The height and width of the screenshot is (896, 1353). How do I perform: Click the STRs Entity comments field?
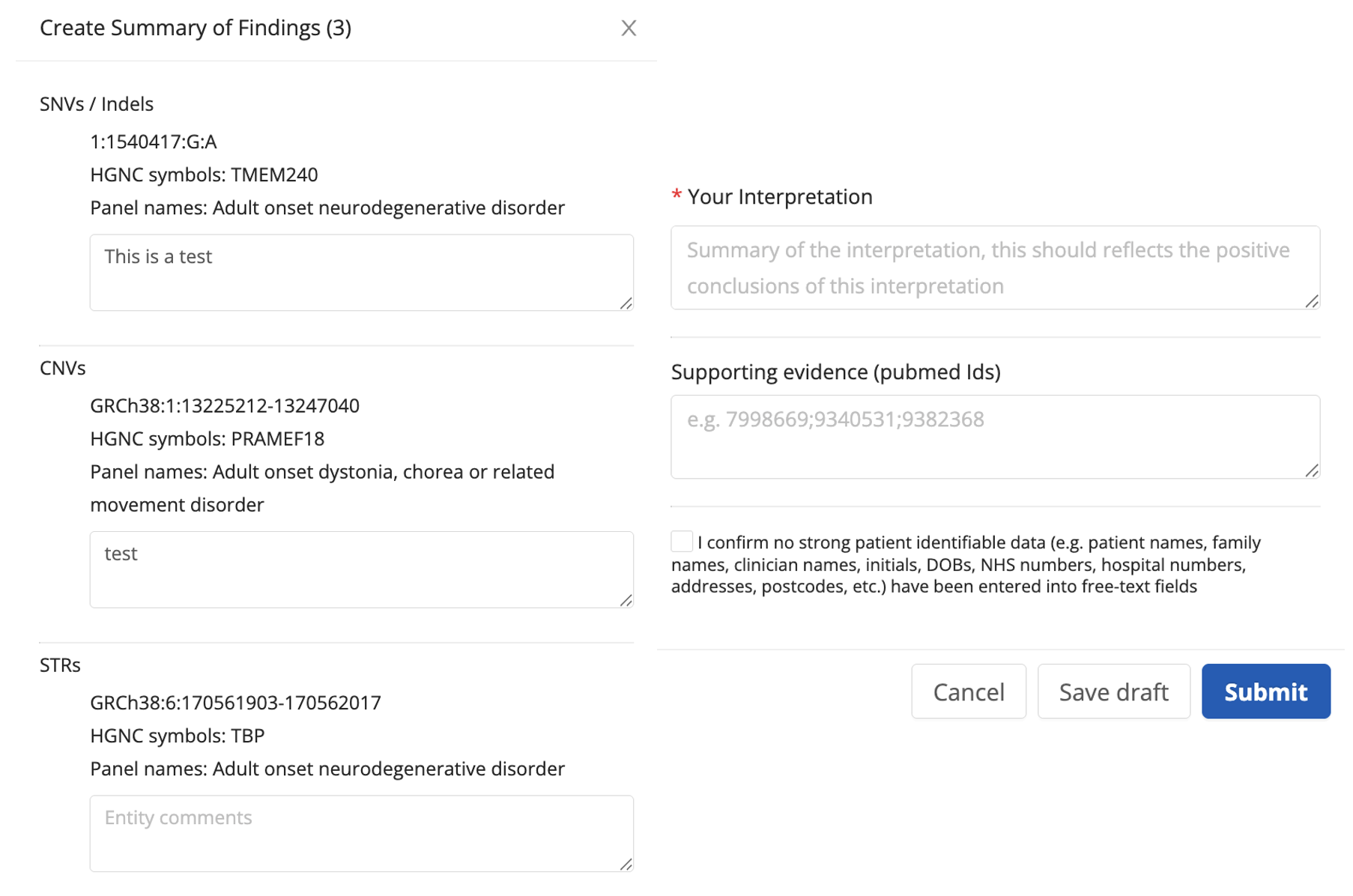(361, 833)
